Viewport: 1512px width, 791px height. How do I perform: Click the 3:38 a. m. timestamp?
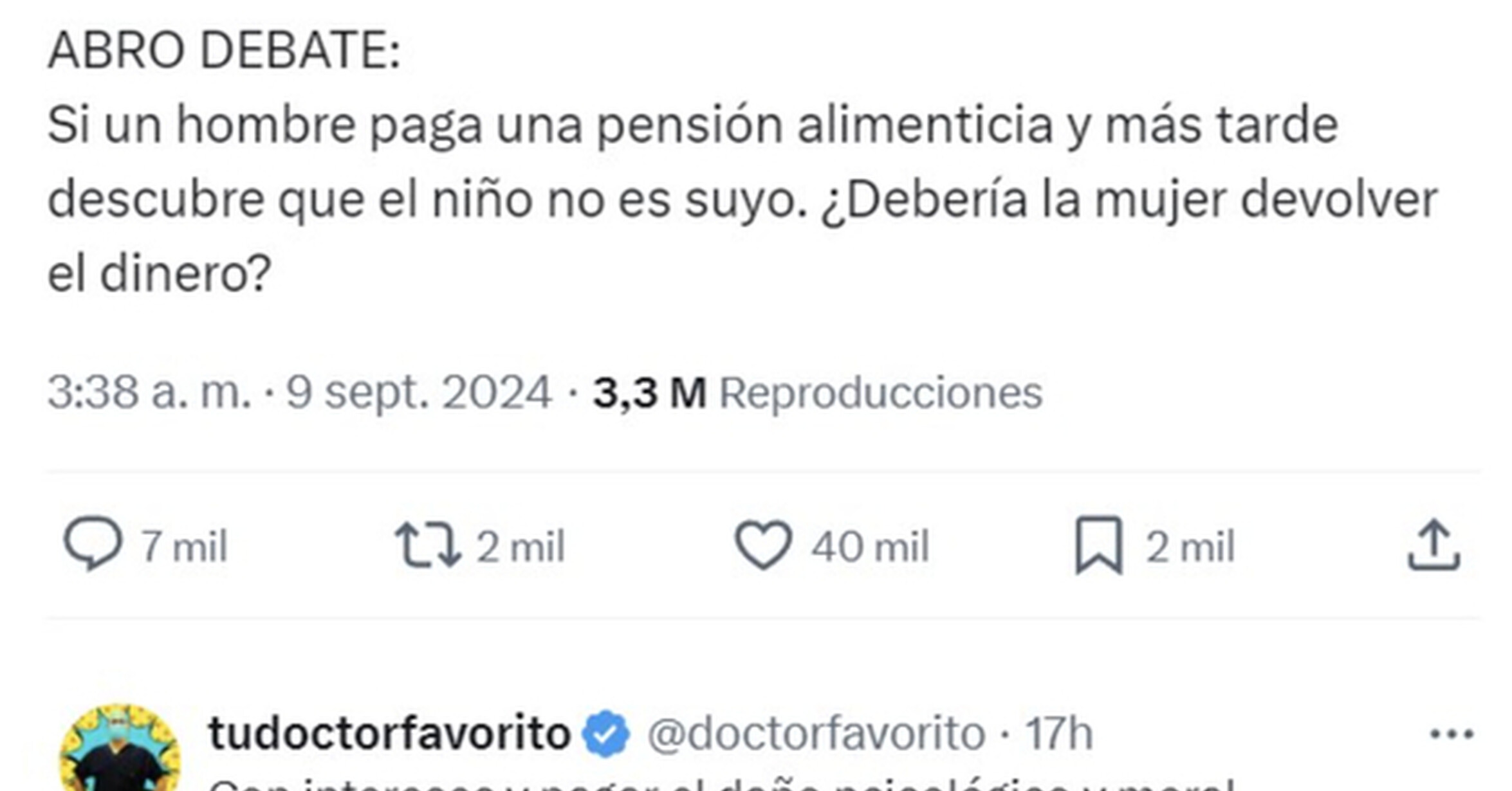click(x=150, y=392)
